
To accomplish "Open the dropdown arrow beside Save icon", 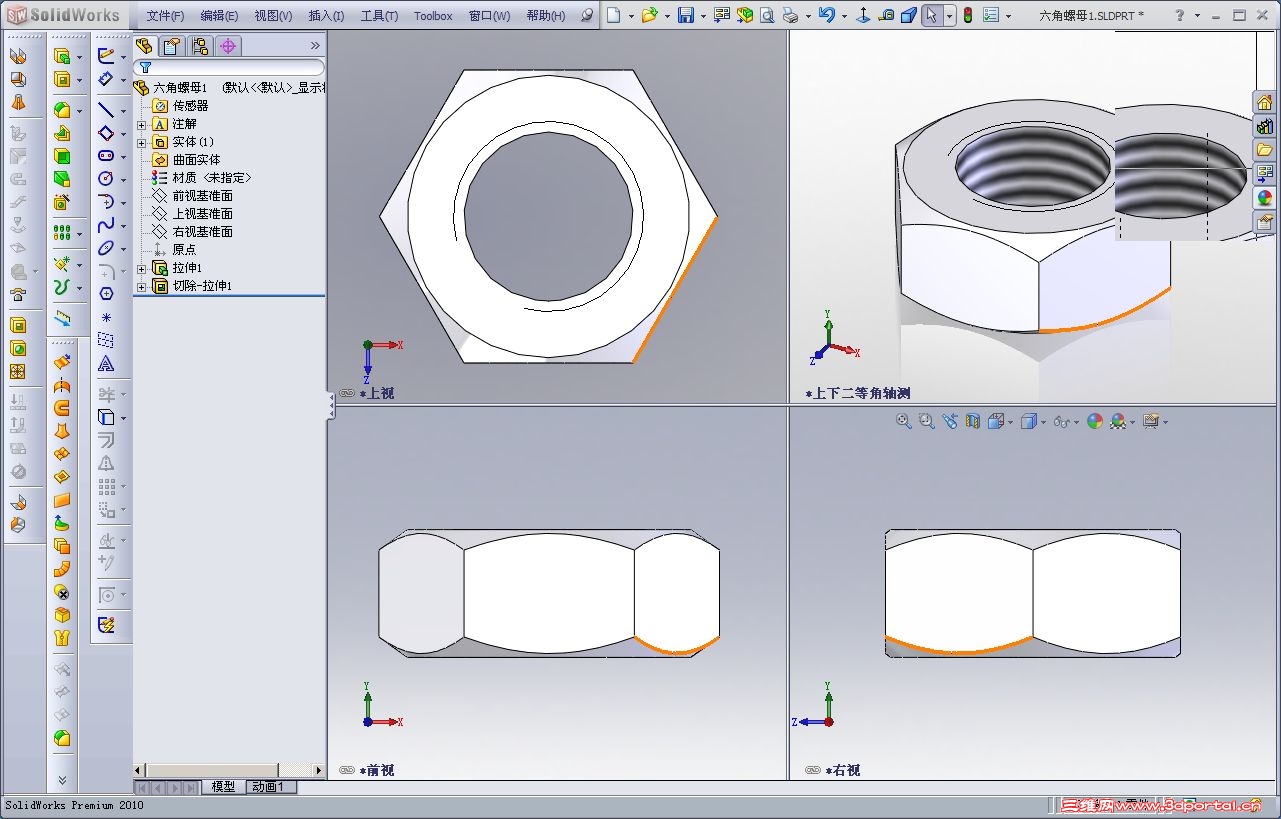I will 703,16.
